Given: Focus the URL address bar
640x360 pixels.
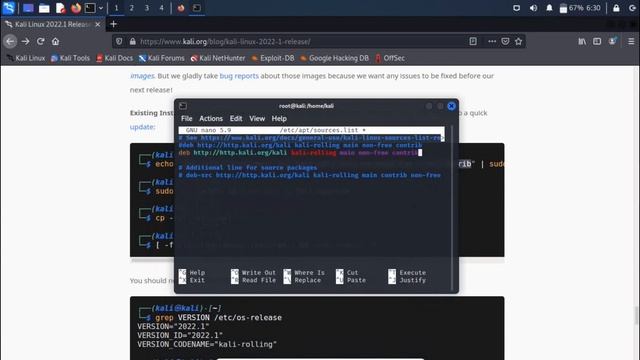Looking at the screenshot, I should click(302, 41).
